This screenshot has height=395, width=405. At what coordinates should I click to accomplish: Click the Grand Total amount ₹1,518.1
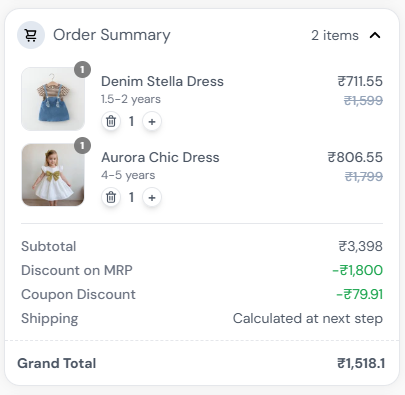361,363
